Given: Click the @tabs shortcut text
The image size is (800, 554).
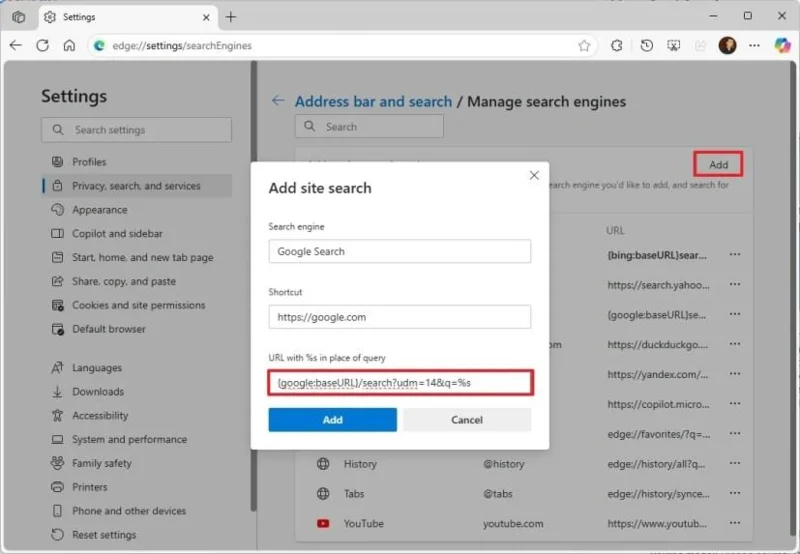Looking at the screenshot, I should (x=497, y=494).
